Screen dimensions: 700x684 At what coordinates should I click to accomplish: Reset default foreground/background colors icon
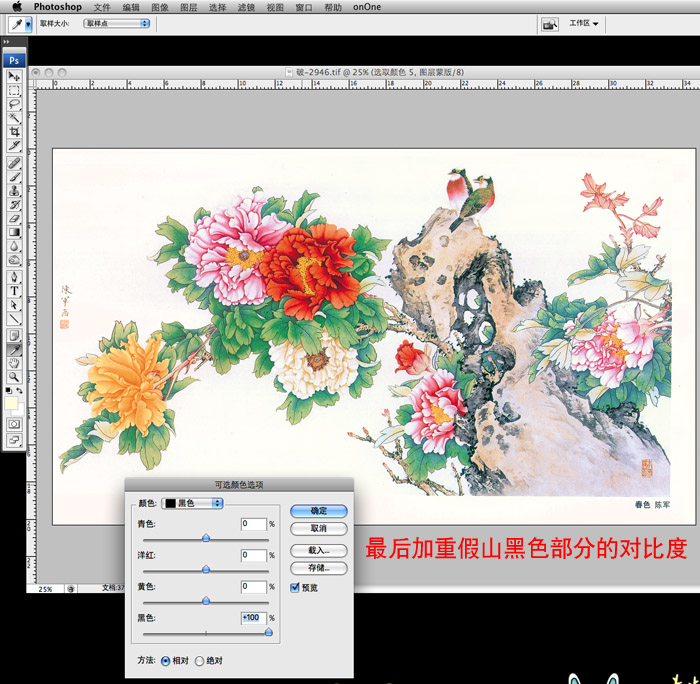pyautogui.click(x=8, y=390)
